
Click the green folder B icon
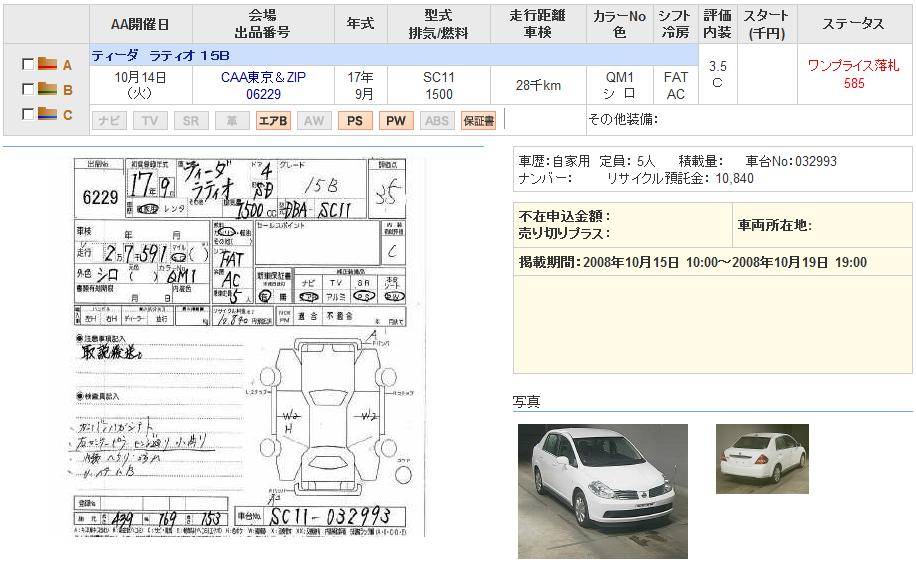47,89
